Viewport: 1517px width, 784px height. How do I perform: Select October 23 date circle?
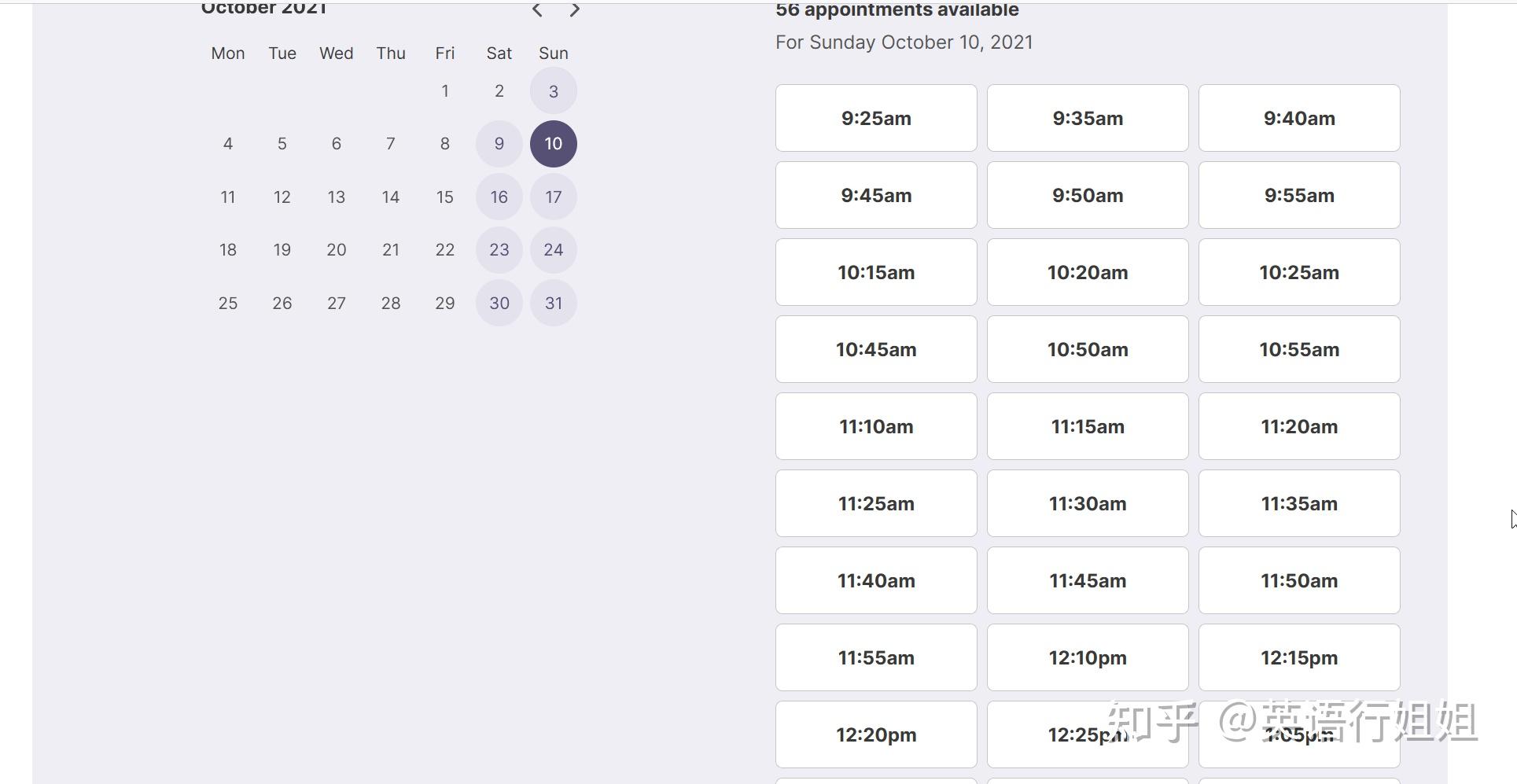[499, 250]
